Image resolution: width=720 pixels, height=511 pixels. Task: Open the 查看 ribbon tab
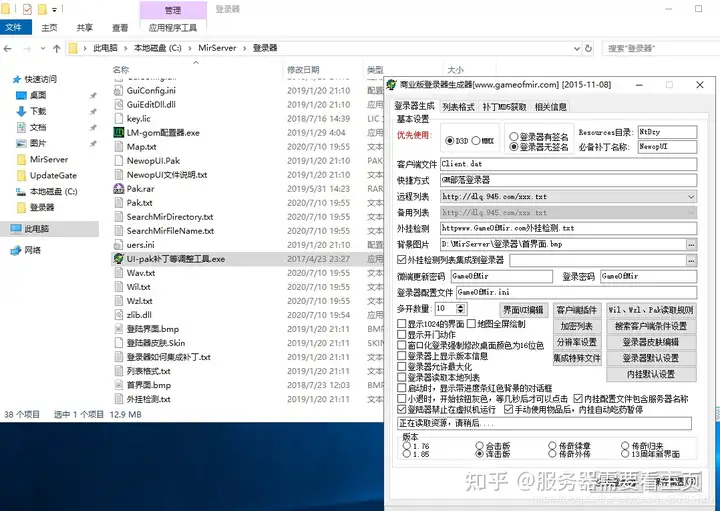(x=120, y=28)
